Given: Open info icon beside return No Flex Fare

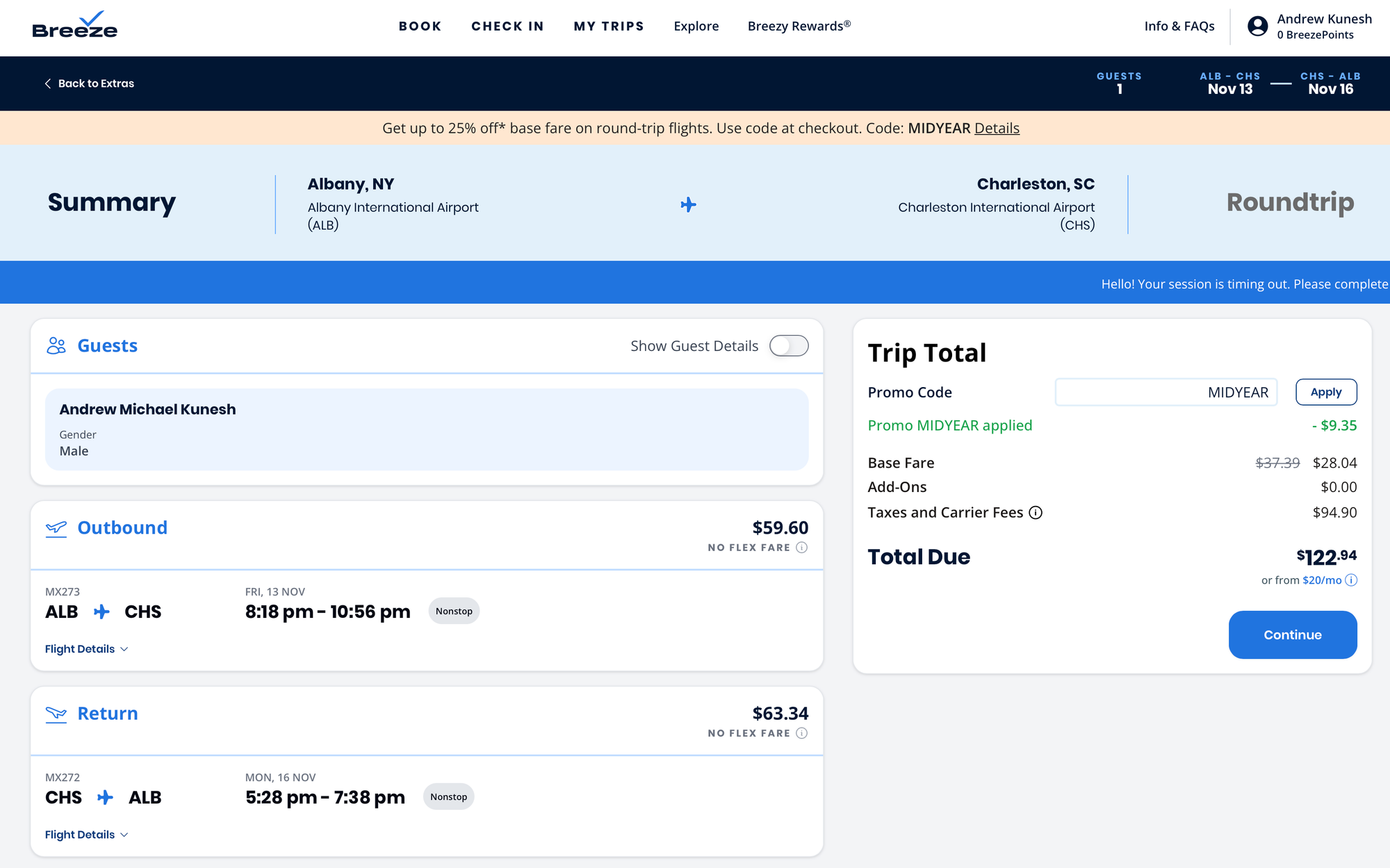Looking at the screenshot, I should tap(801, 733).
